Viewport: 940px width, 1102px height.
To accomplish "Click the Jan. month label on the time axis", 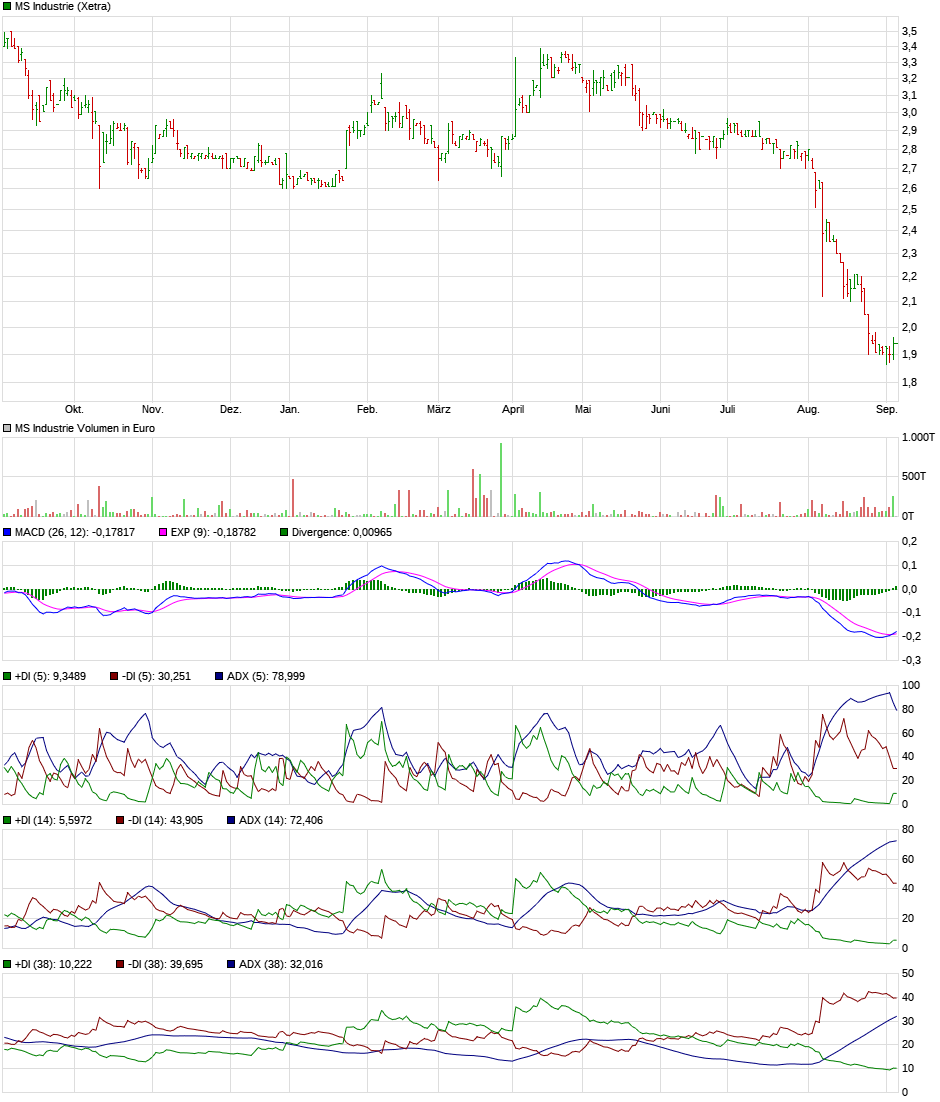I will [289, 409].
